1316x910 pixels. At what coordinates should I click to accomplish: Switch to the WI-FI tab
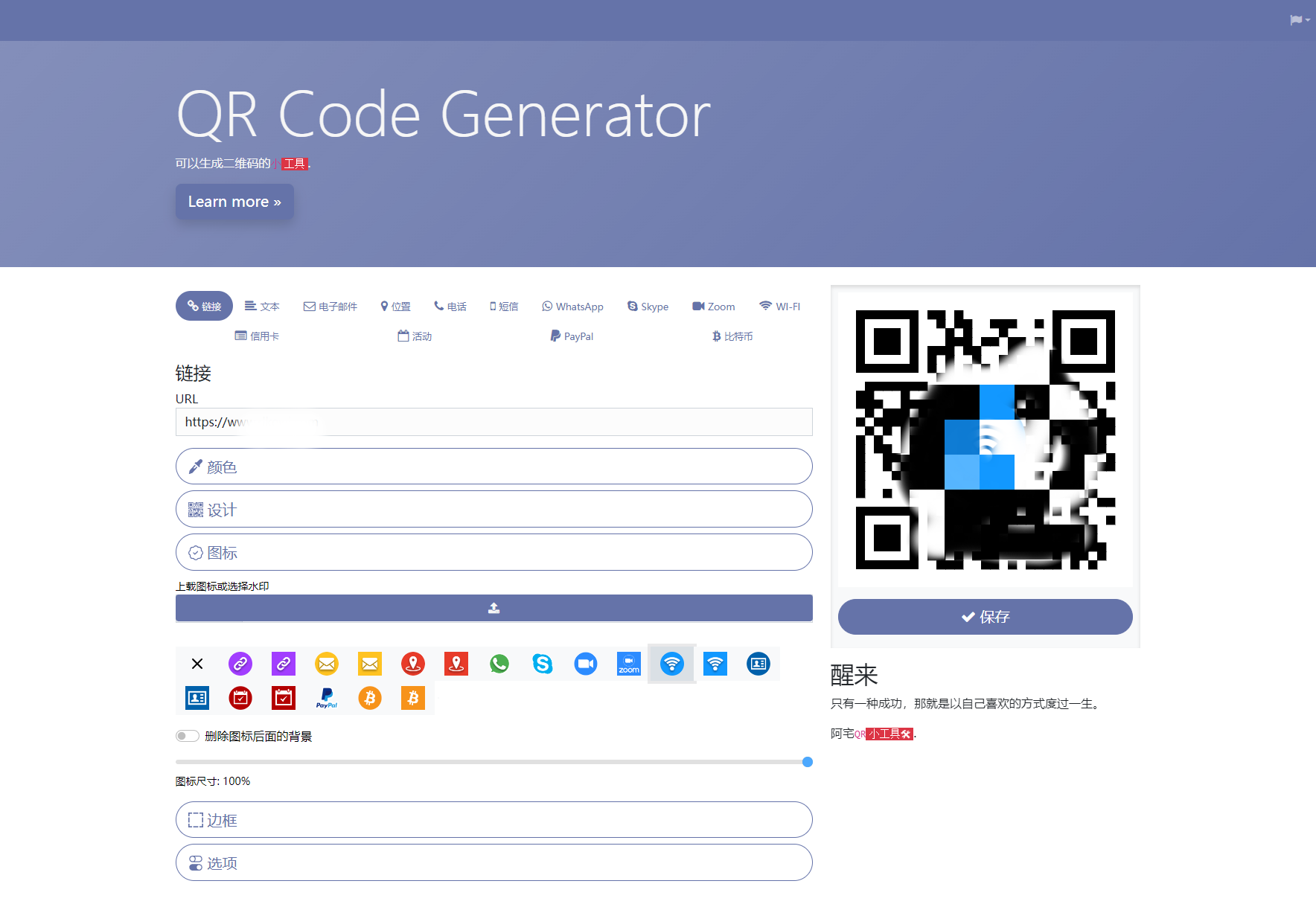(x=779, y=307)
